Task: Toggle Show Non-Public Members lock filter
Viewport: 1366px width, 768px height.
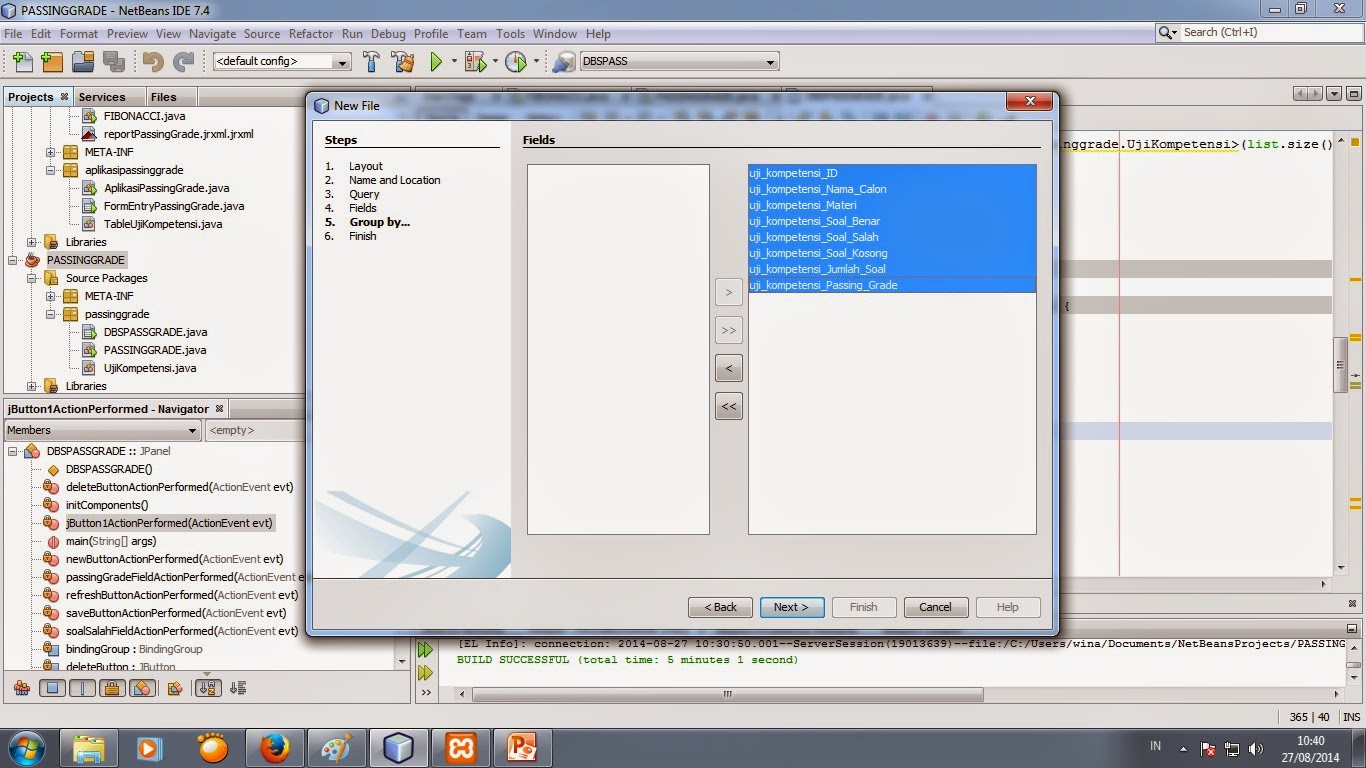Action: [112, 688]
